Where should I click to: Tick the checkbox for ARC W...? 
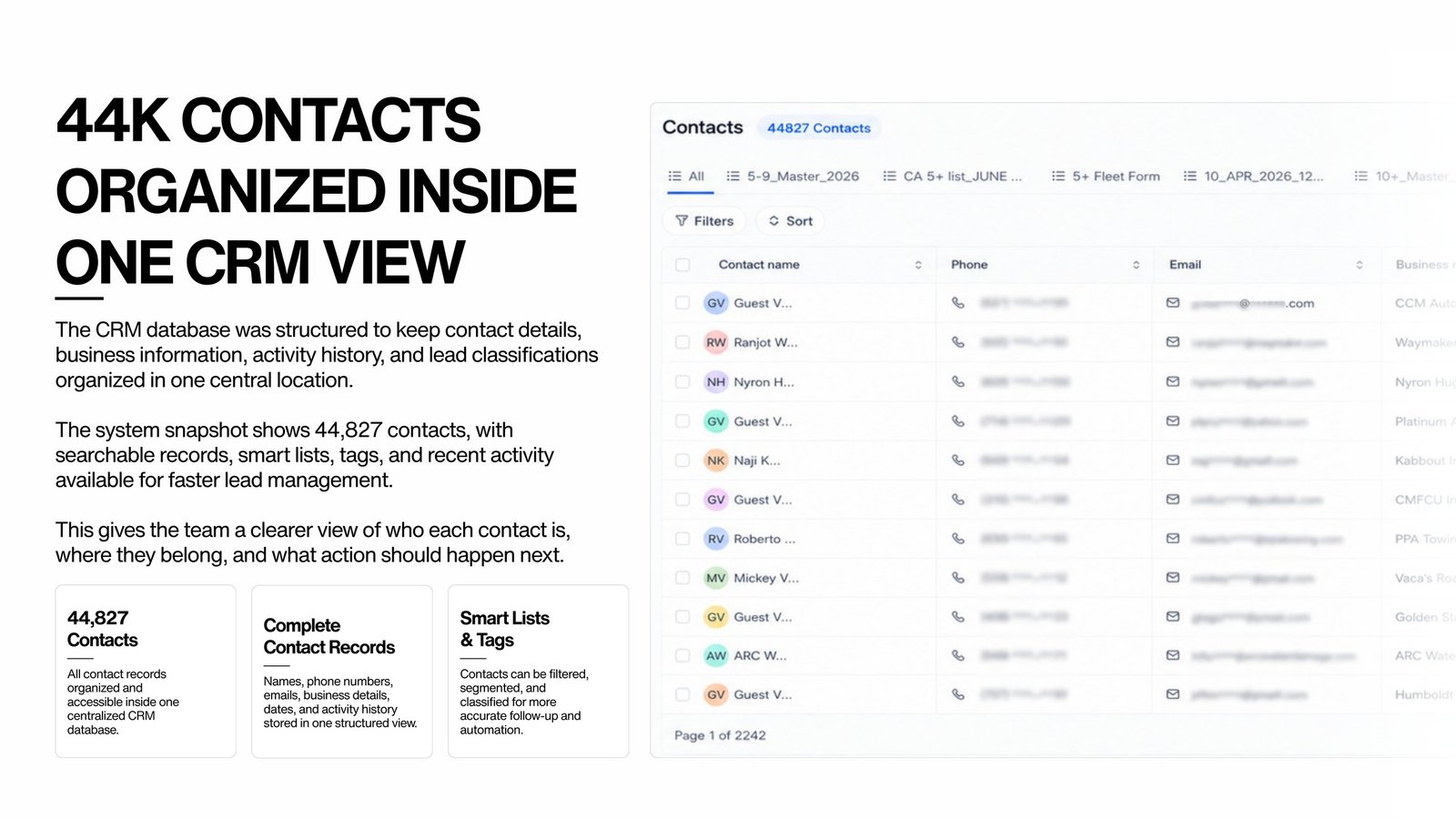682,655
